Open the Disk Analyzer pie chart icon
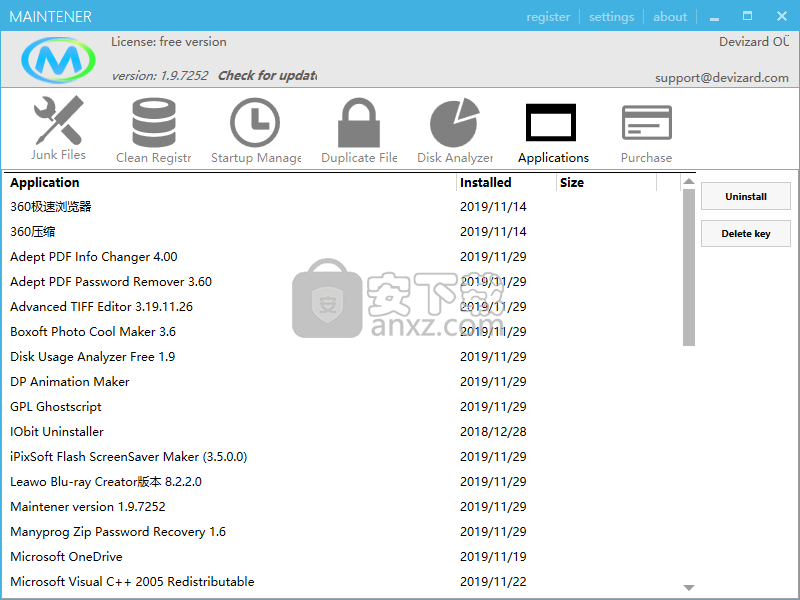Viewport: 800px width, 600px height. tap(455, 122)
